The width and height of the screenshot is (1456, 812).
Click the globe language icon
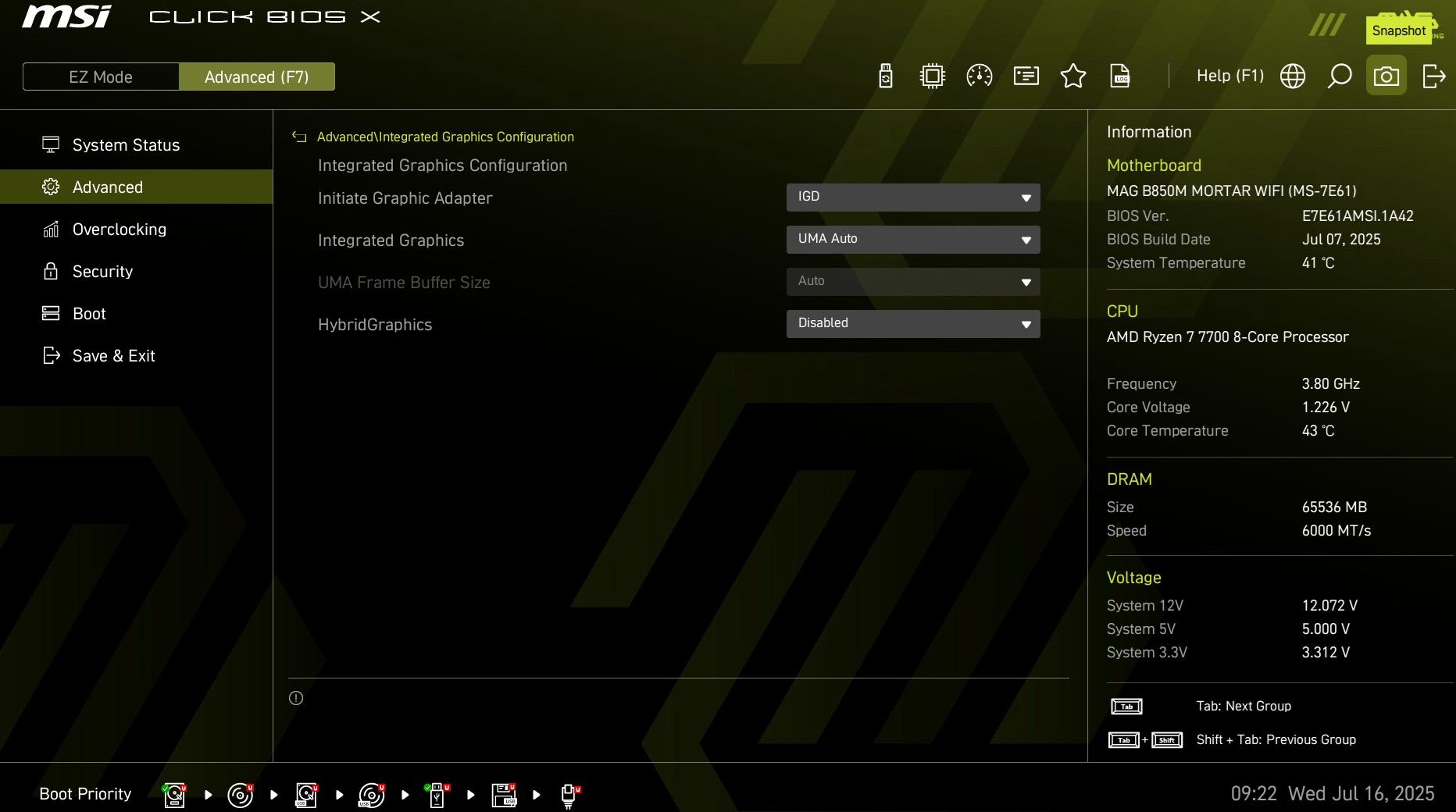click(x=1293, y=76)
